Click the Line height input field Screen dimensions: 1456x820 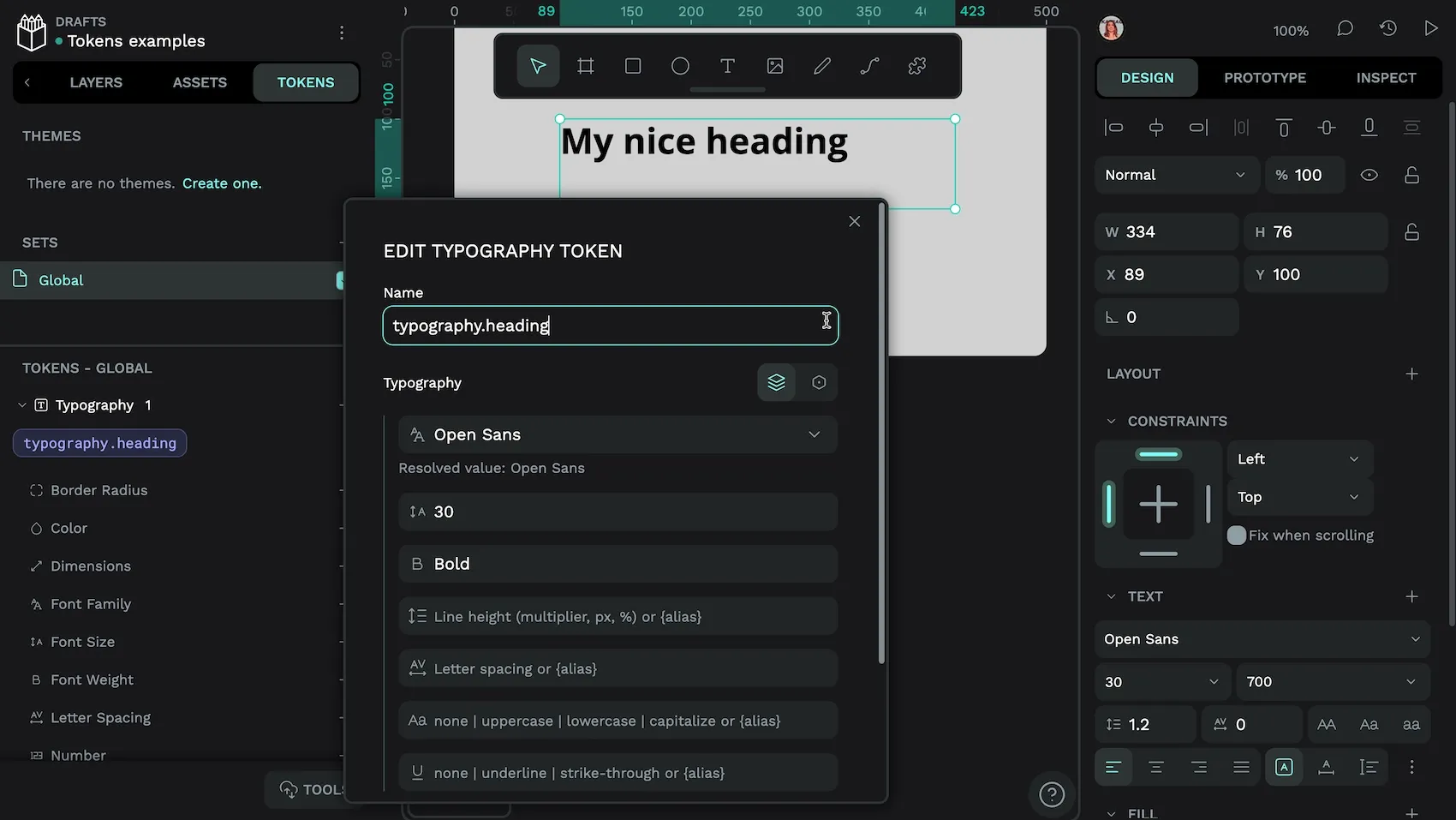(x=618, y=616)
